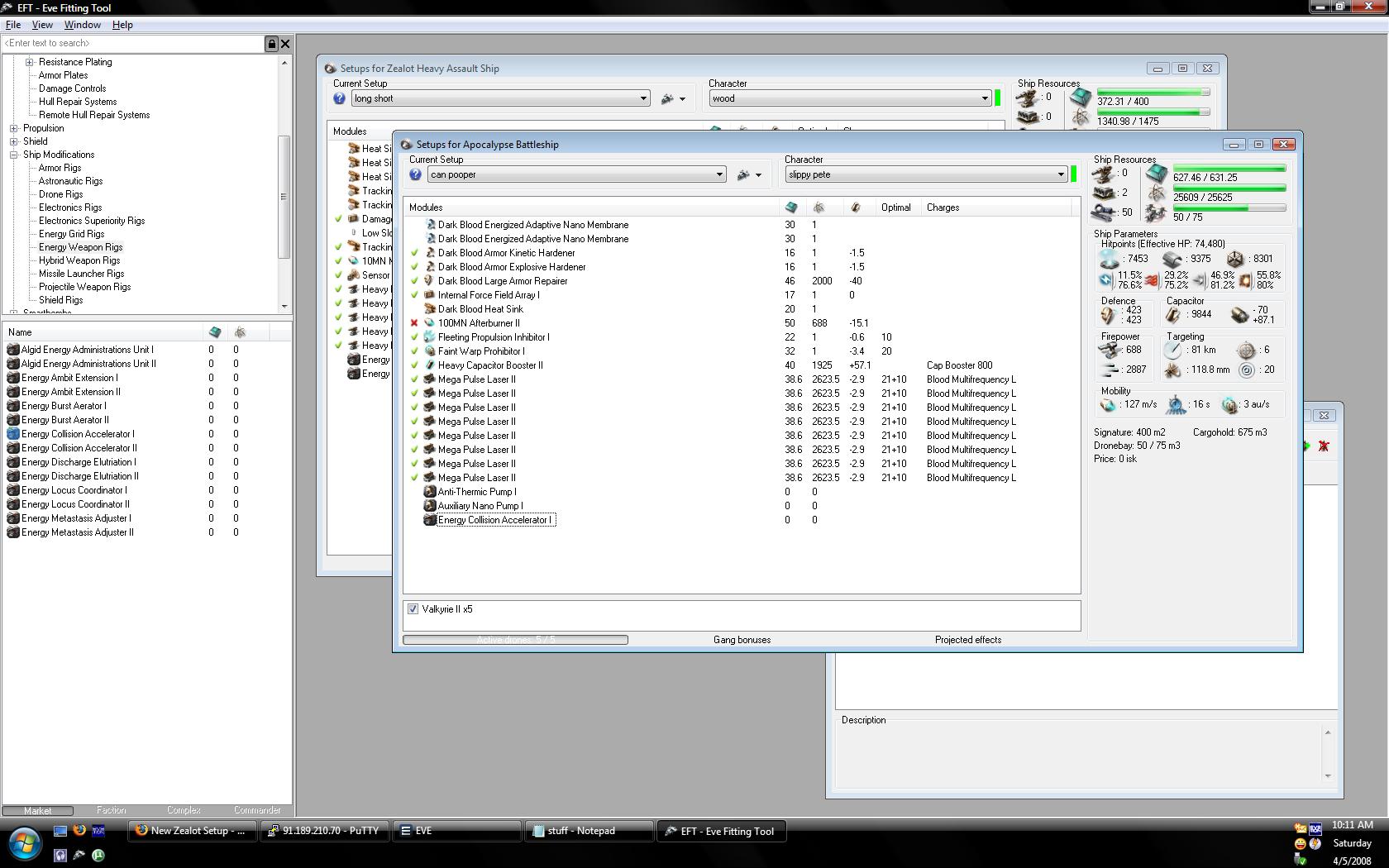Open the Zealot Character dropdown showing wood
Image resolution: width=1389 pixels, height=868 pixels.
pyautogui.click(x=851, y=98)
